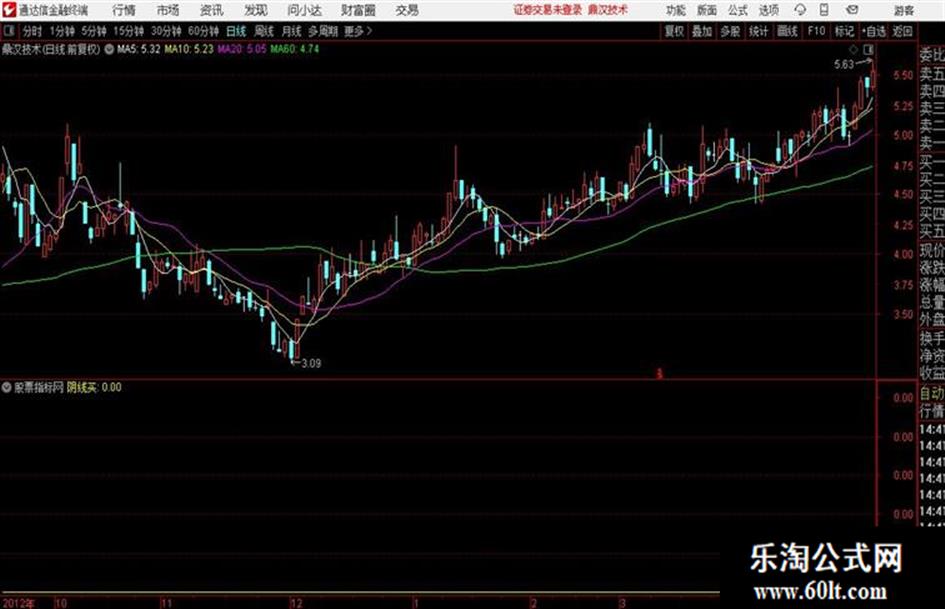This screenshot has width=945, height=609.
Task: Toggle the side panel icon beside diamond
Action: (868, 49)
